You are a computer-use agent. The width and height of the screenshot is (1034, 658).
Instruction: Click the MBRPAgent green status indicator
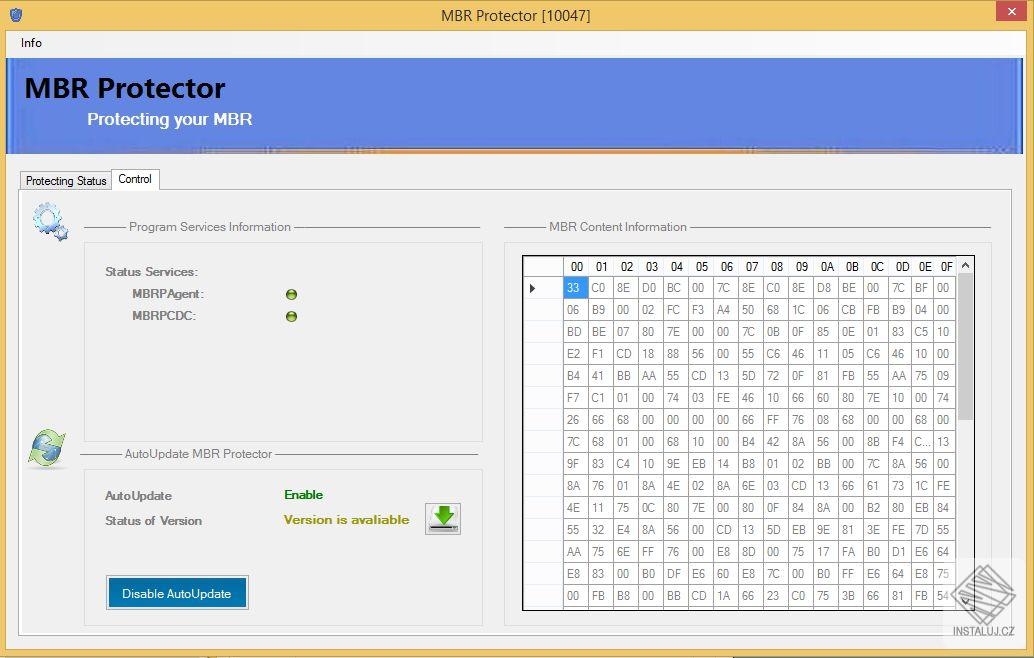coord(291,294)
